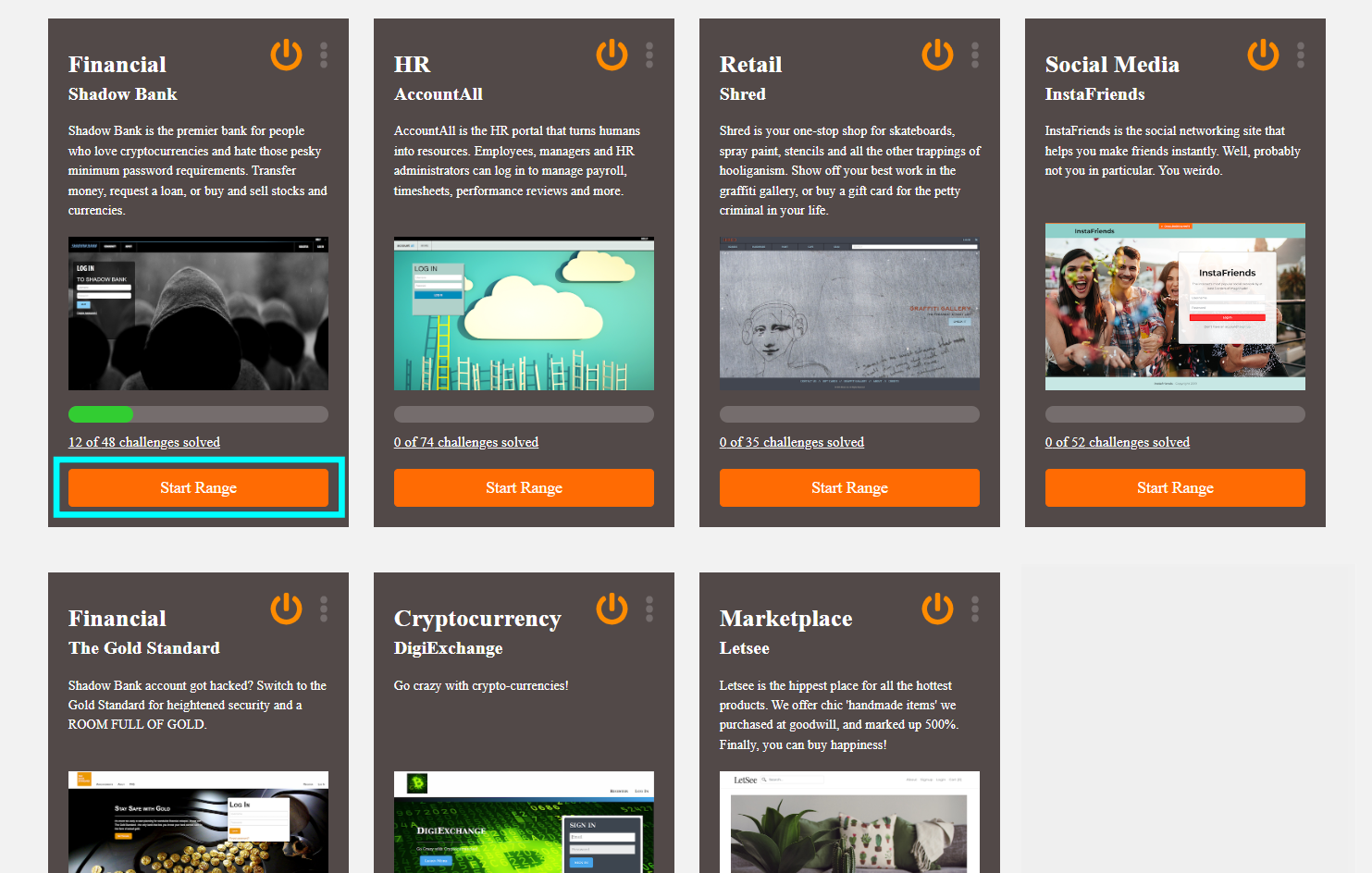Image resolution: width=1372 pixels, height=873 pixels.
Task: Open three-dot menu on Letsee card
Action: pyautogui.click(x=975, y=609)
